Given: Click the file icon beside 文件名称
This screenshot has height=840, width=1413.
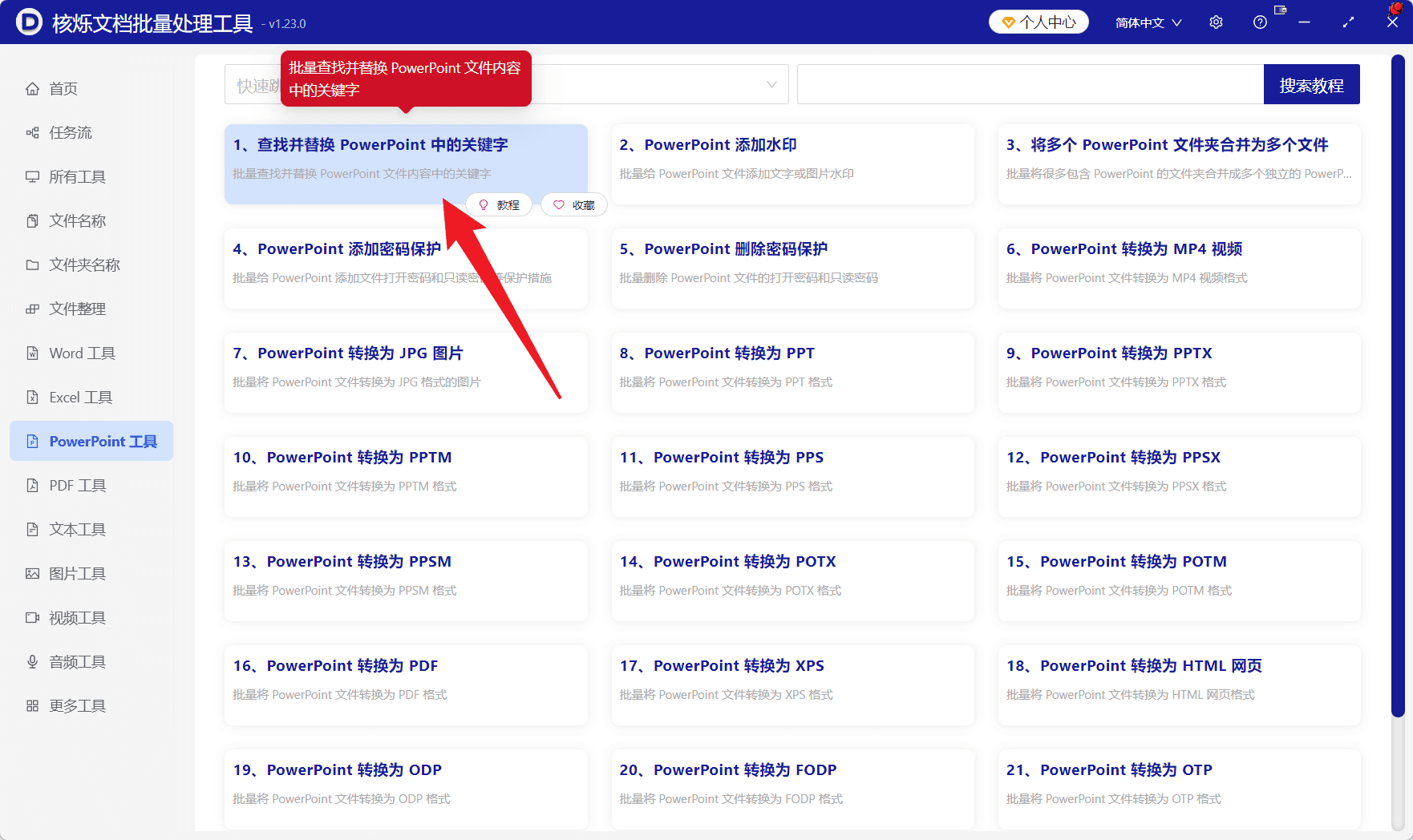Looking at the screenshot, I should [x=32, y=221].
